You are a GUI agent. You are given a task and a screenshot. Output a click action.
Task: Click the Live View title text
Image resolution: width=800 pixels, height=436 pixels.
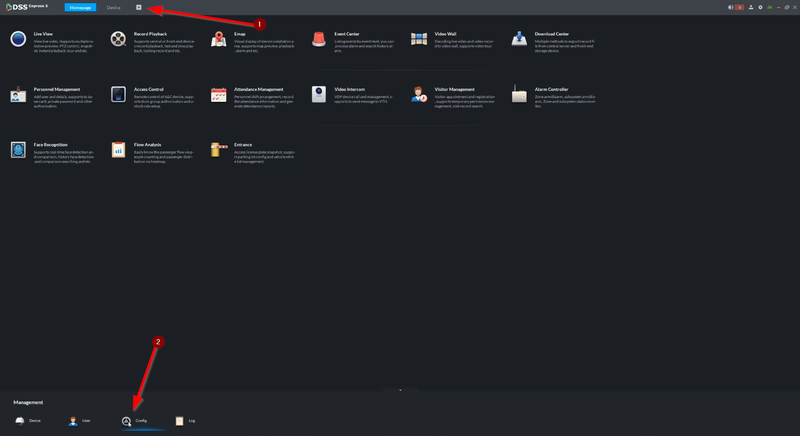[43, 34]
